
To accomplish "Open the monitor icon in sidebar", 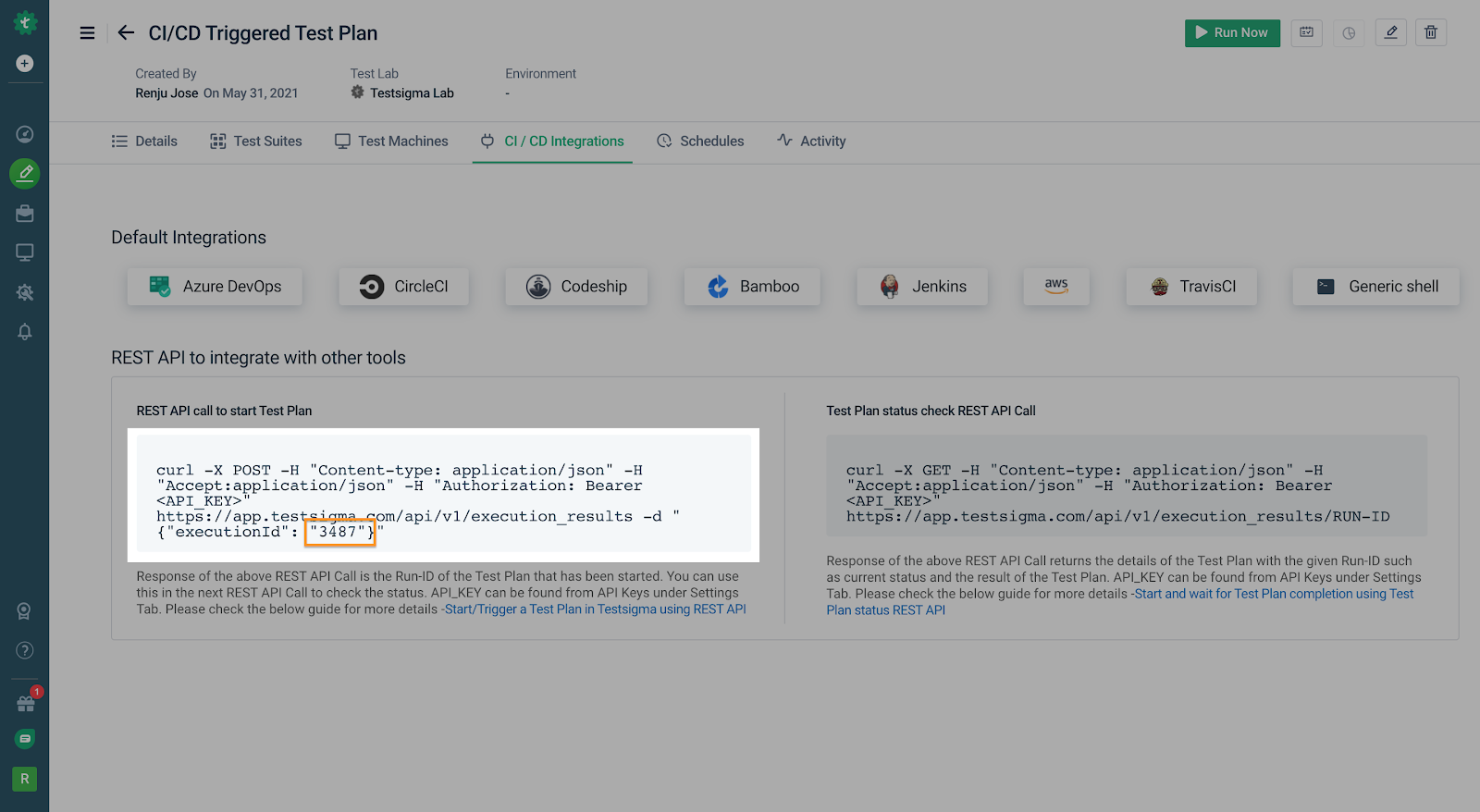I will pyautogui.click(x=25, y=252).
